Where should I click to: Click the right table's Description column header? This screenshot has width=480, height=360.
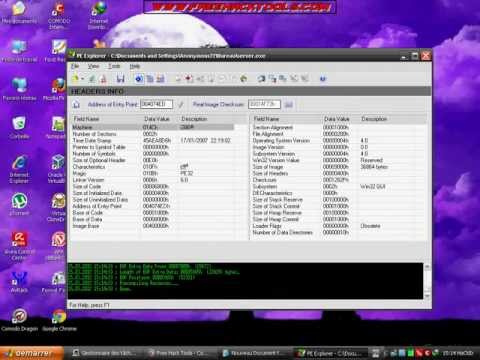click(x=393, y=119)
